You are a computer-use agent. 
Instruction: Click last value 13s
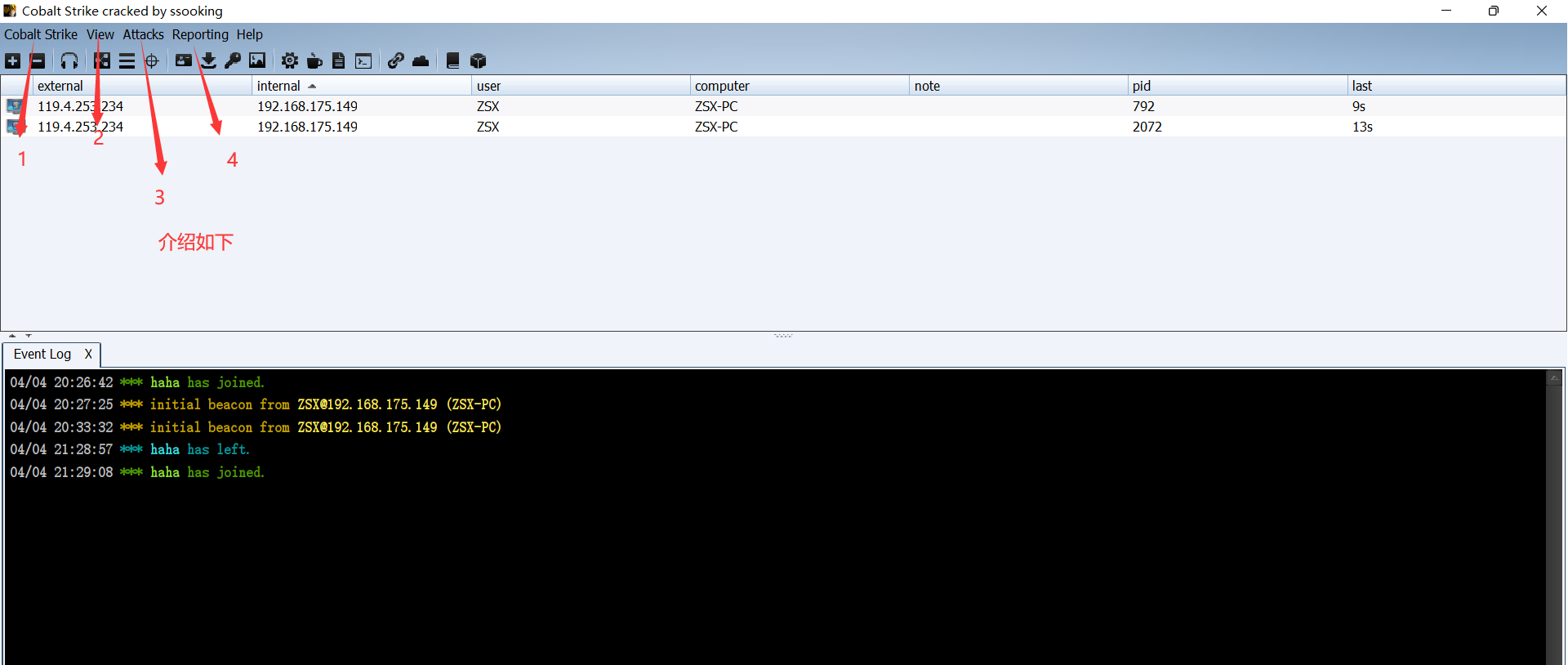[x=1362, y=127]
